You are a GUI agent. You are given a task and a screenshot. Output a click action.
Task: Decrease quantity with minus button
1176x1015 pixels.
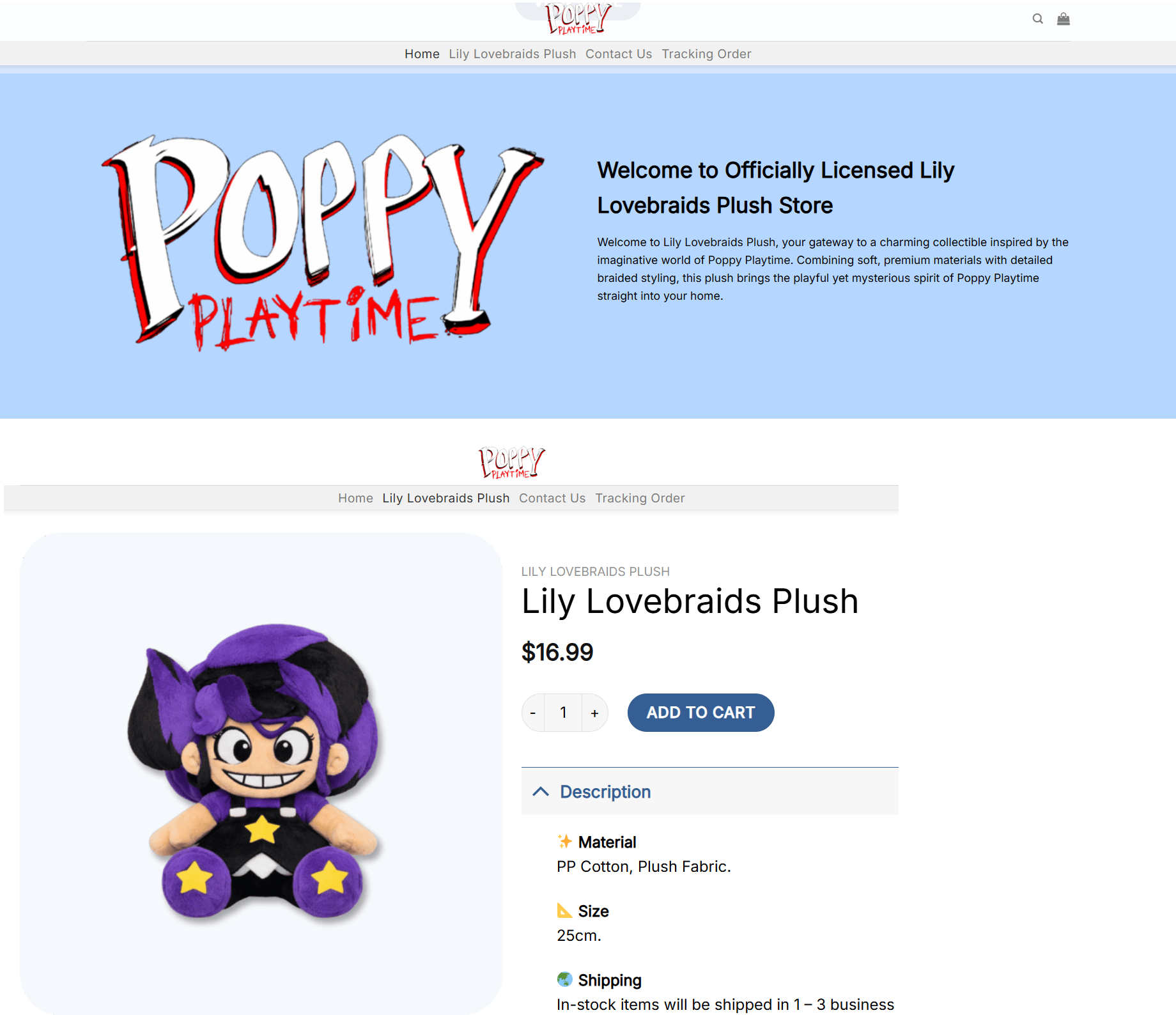(533, 713)
